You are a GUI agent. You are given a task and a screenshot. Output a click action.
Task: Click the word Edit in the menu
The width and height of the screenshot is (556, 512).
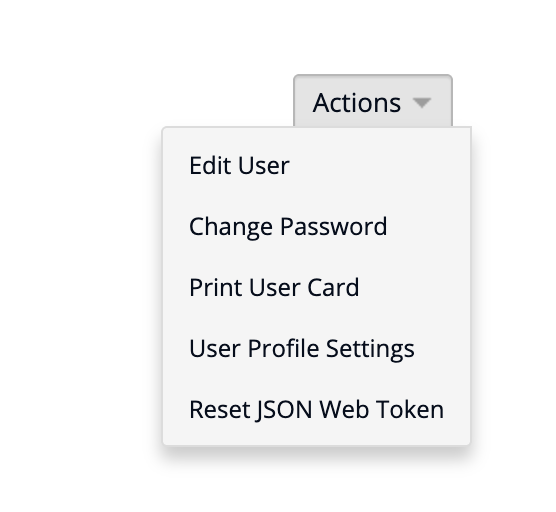coord(210,166)
